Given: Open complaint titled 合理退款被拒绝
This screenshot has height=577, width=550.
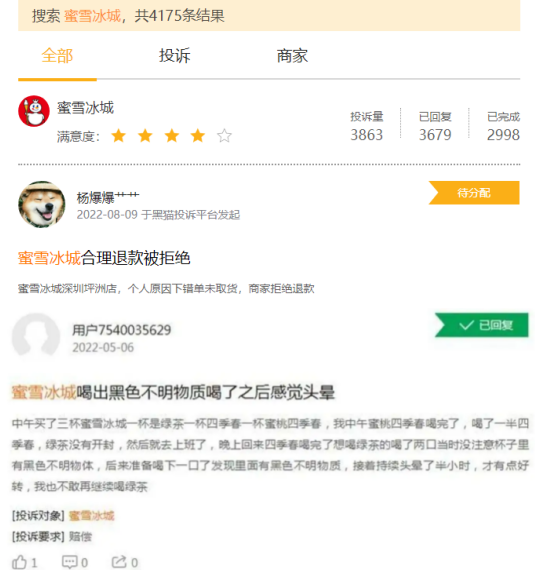Looking at the screenshot, I should 104,258.
